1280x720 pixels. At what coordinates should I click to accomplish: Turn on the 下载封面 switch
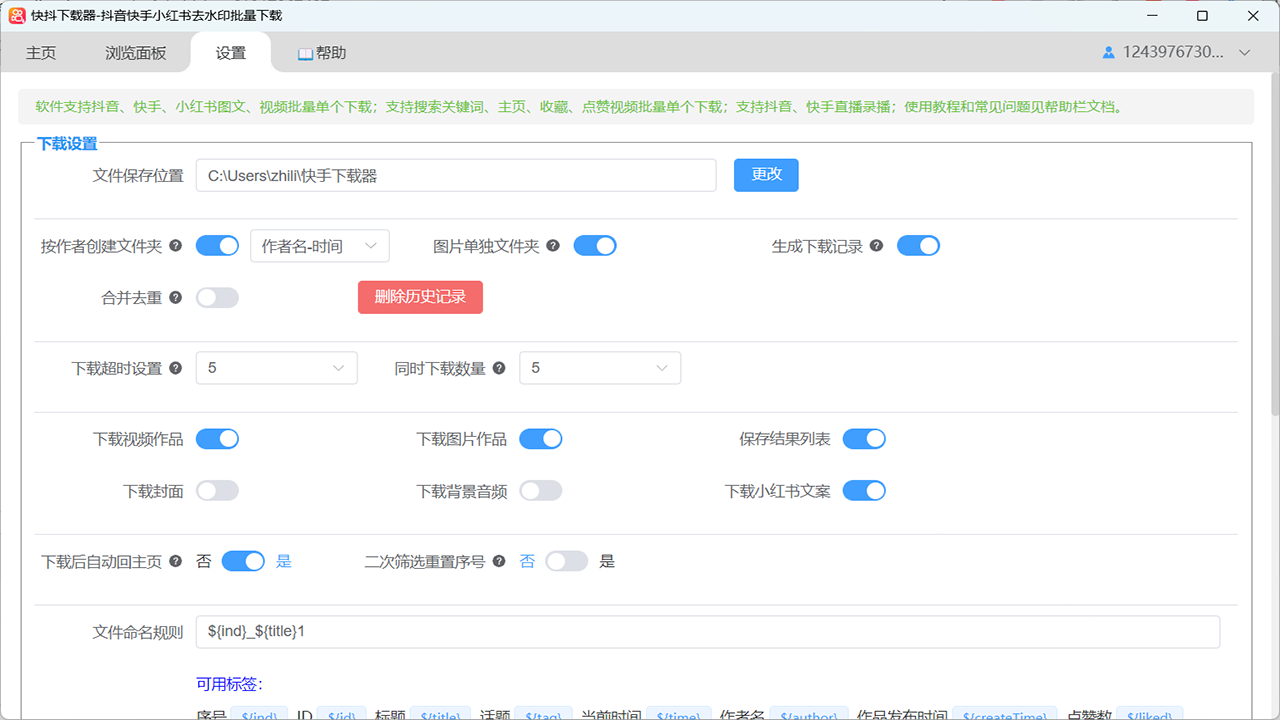[217, 490]
